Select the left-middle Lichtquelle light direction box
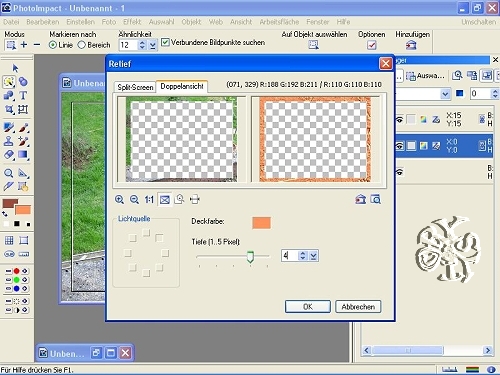 pyautogui.click(x=128, y=253)
